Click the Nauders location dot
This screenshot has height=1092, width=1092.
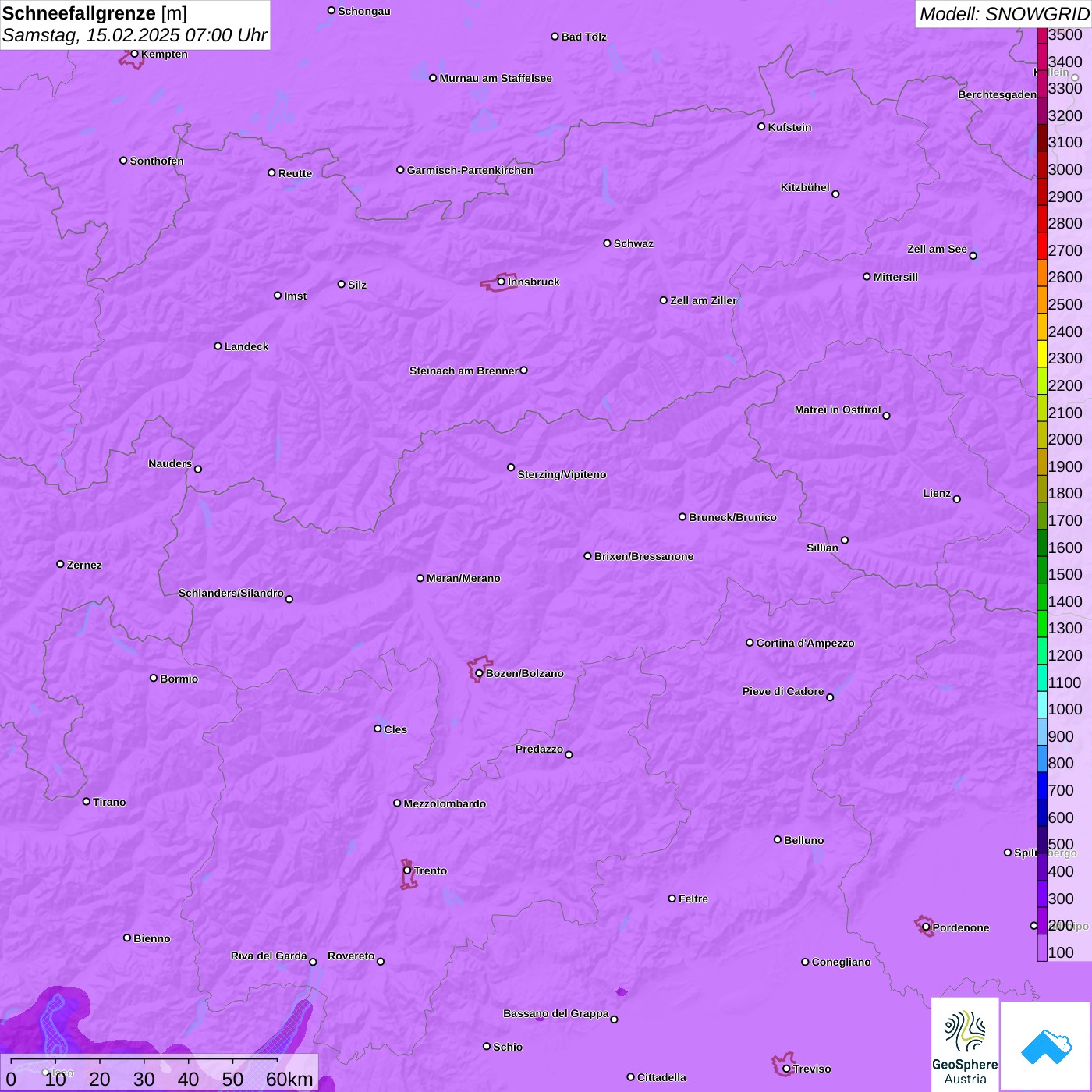[198, 469]
